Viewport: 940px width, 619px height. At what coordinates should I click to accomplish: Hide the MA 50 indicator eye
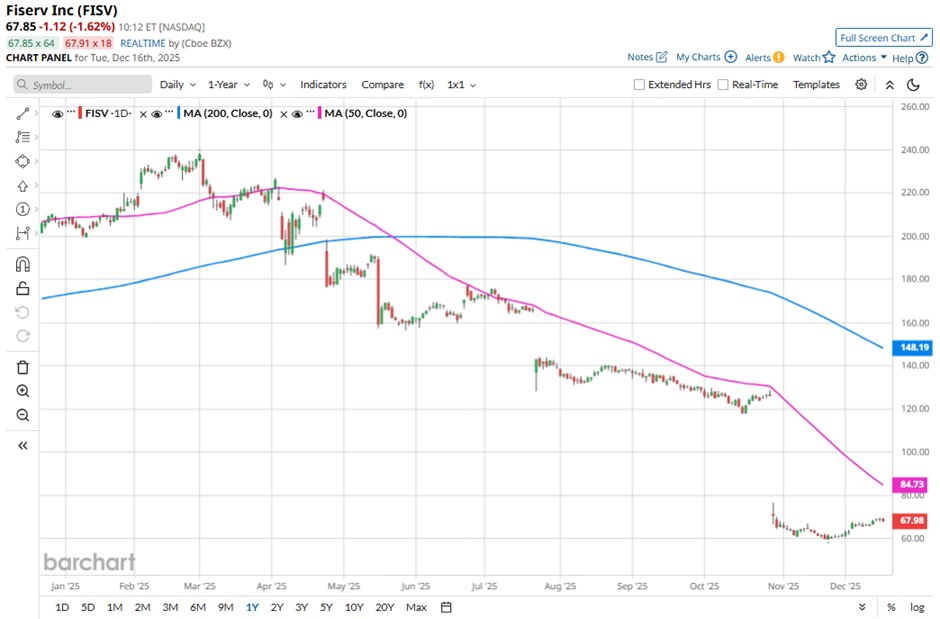pos(297,114)
